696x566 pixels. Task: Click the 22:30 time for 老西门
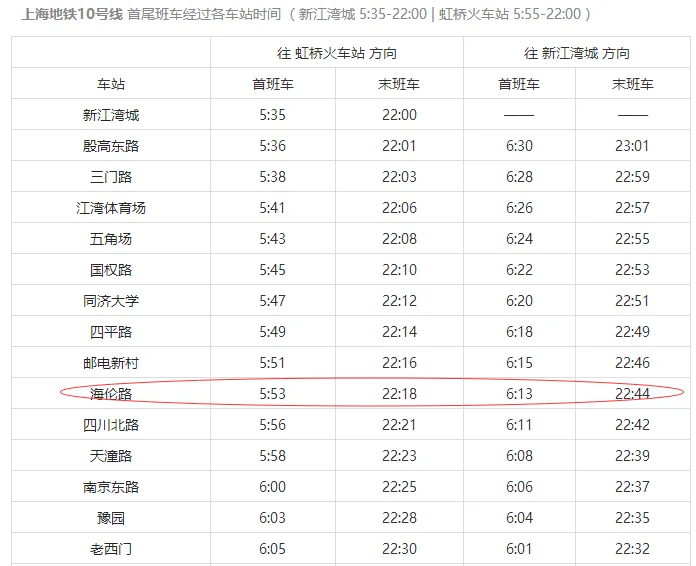point(399,549)
